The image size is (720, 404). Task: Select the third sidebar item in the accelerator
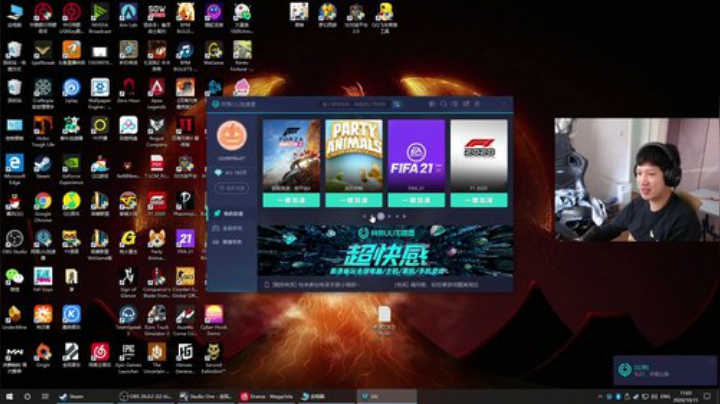coord(231,242)
